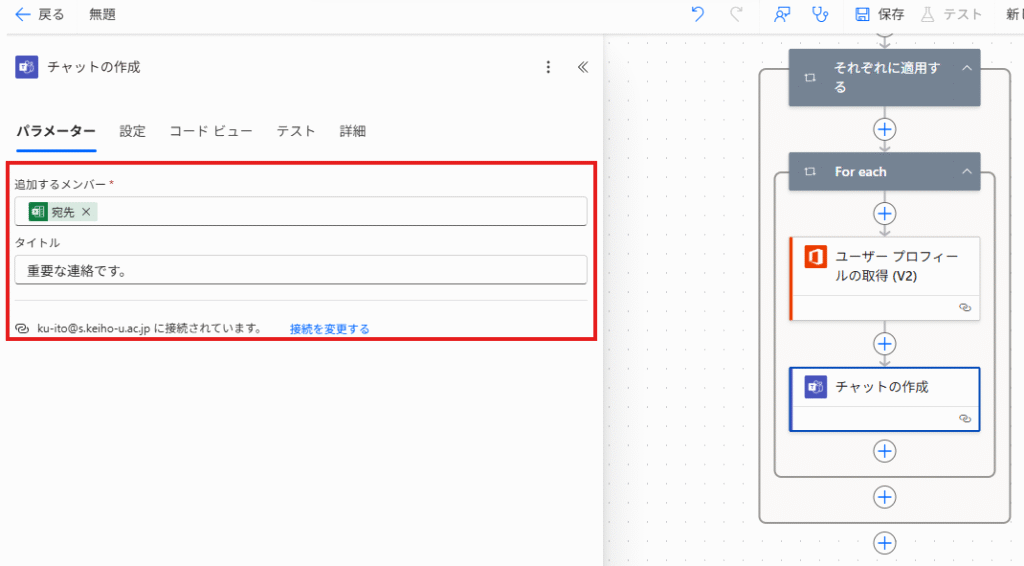Click the Excel icon on 宛先 token
This screenshot has width=1024, height=566.
point(38,212)
